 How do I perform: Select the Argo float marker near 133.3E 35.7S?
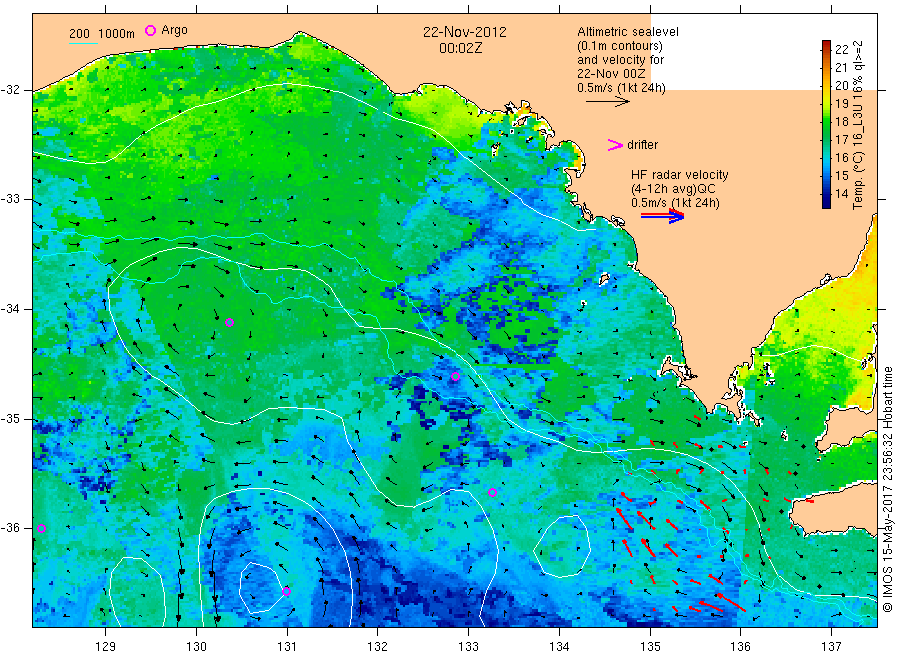pyautogui.click(x=492, y=492)
